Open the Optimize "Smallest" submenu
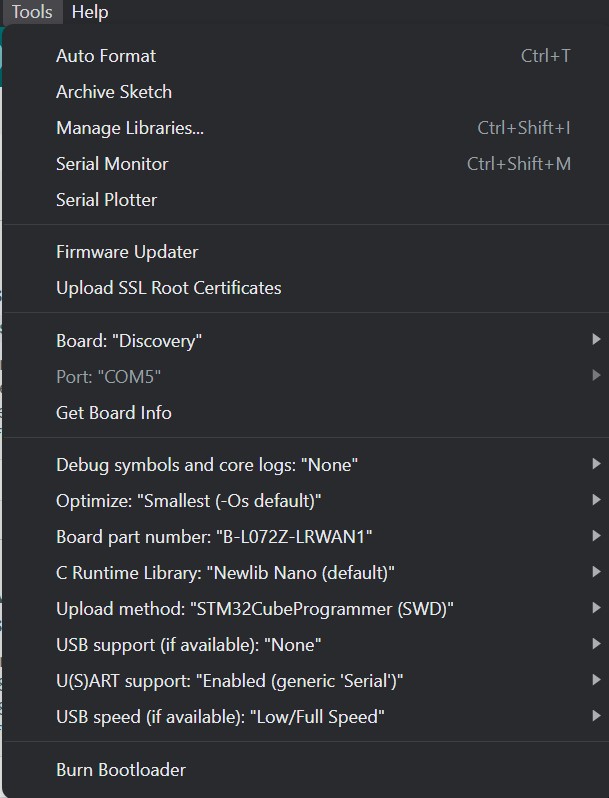The height and width of the screenshot is (798, 609). point(188,501)
